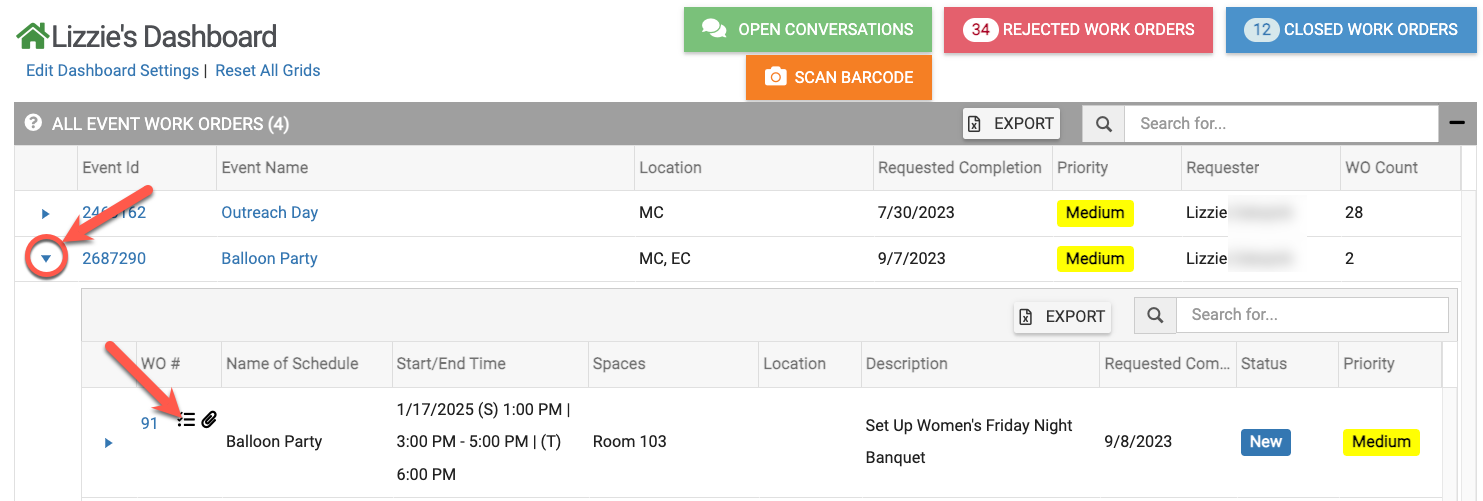Screen dimensions: 1483x501
Task: Collapse the grid with the minus icon
Action: pyautogui.click(x=1457, y=124)
